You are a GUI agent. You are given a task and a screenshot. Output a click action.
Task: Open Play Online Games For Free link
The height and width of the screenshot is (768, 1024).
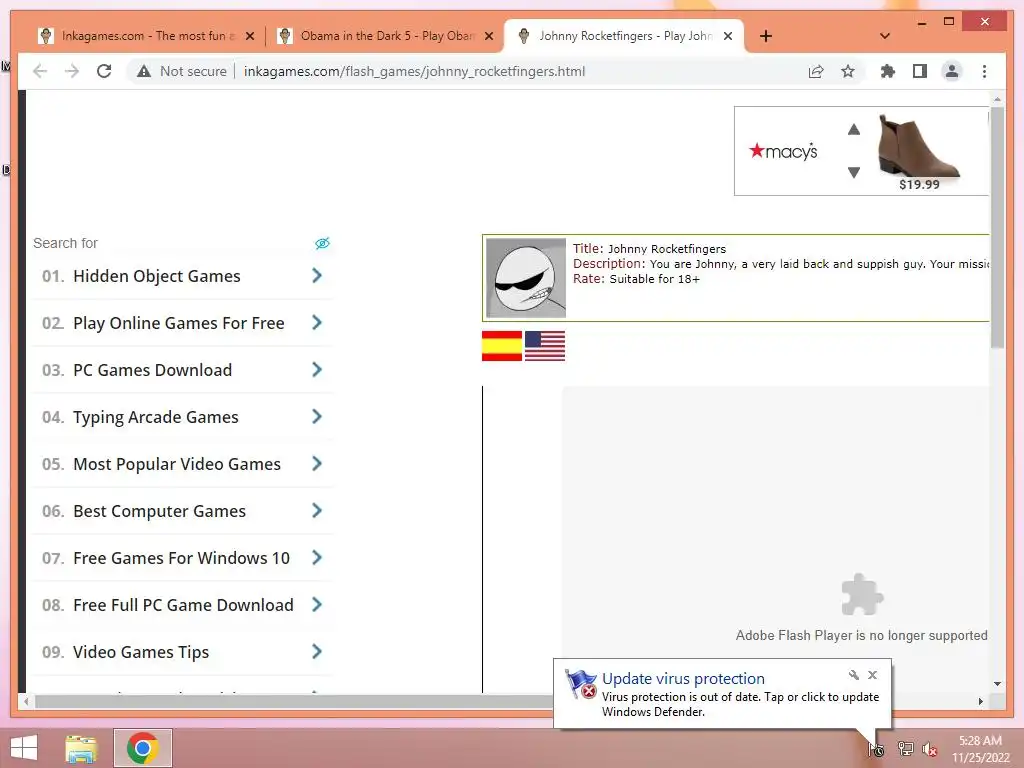point(179,323)
